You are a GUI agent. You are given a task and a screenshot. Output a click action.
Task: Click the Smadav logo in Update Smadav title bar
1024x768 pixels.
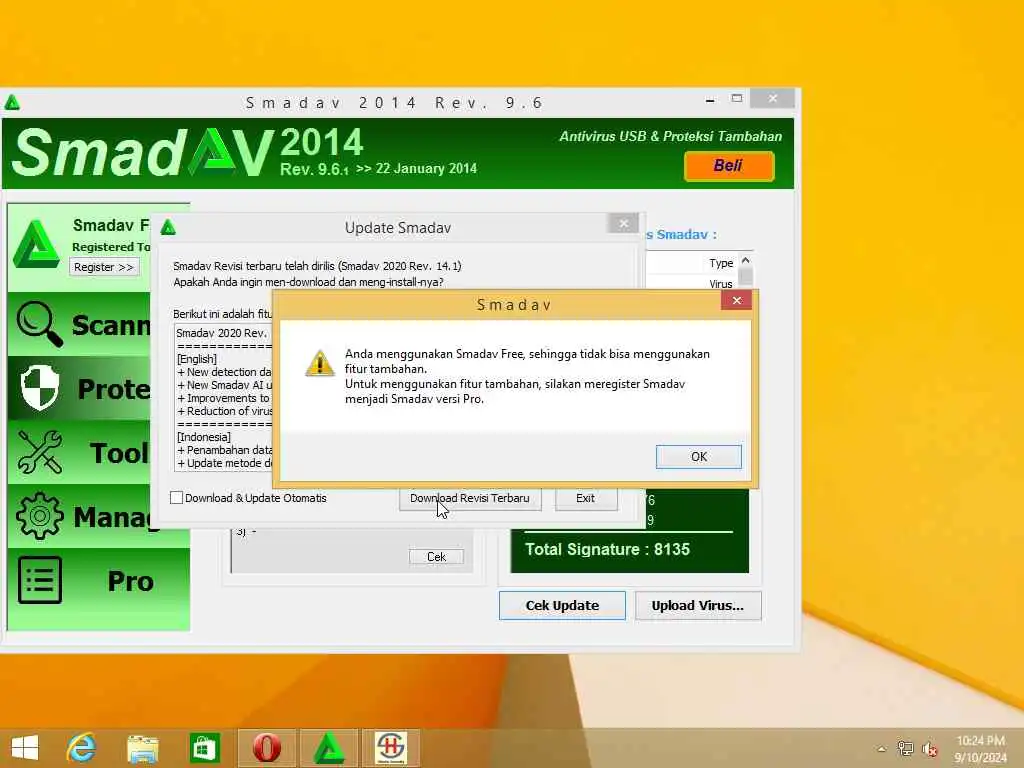[x=168, y=227]
